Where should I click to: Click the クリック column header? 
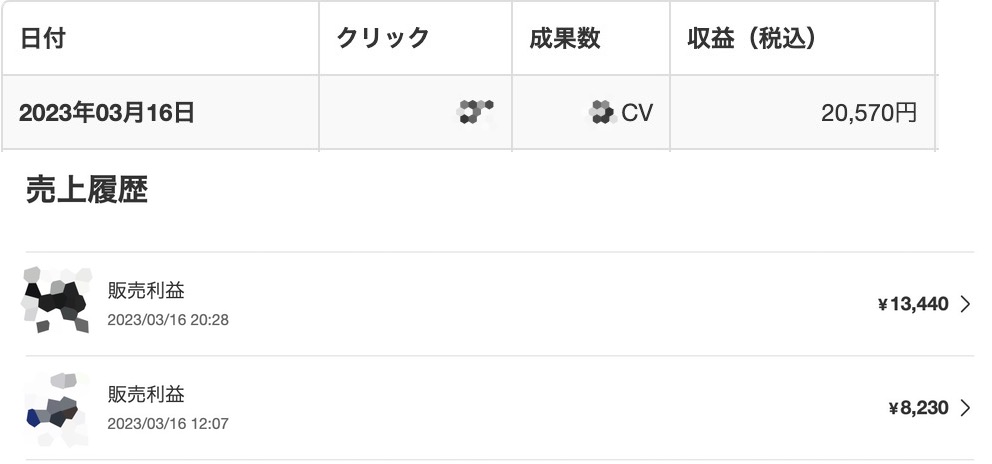pyautogui.click(x=415, y=38)
